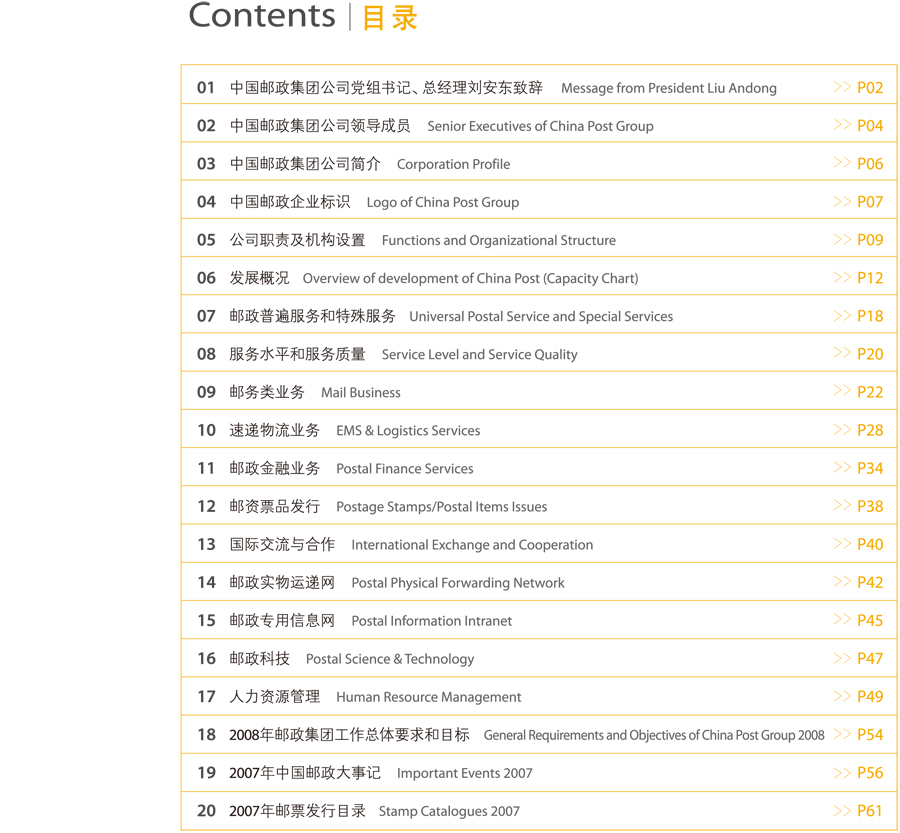Click the double-arrow icon beside P40
Image resolution: width=900 pixels, height=833 pixels.
[842, 543]
